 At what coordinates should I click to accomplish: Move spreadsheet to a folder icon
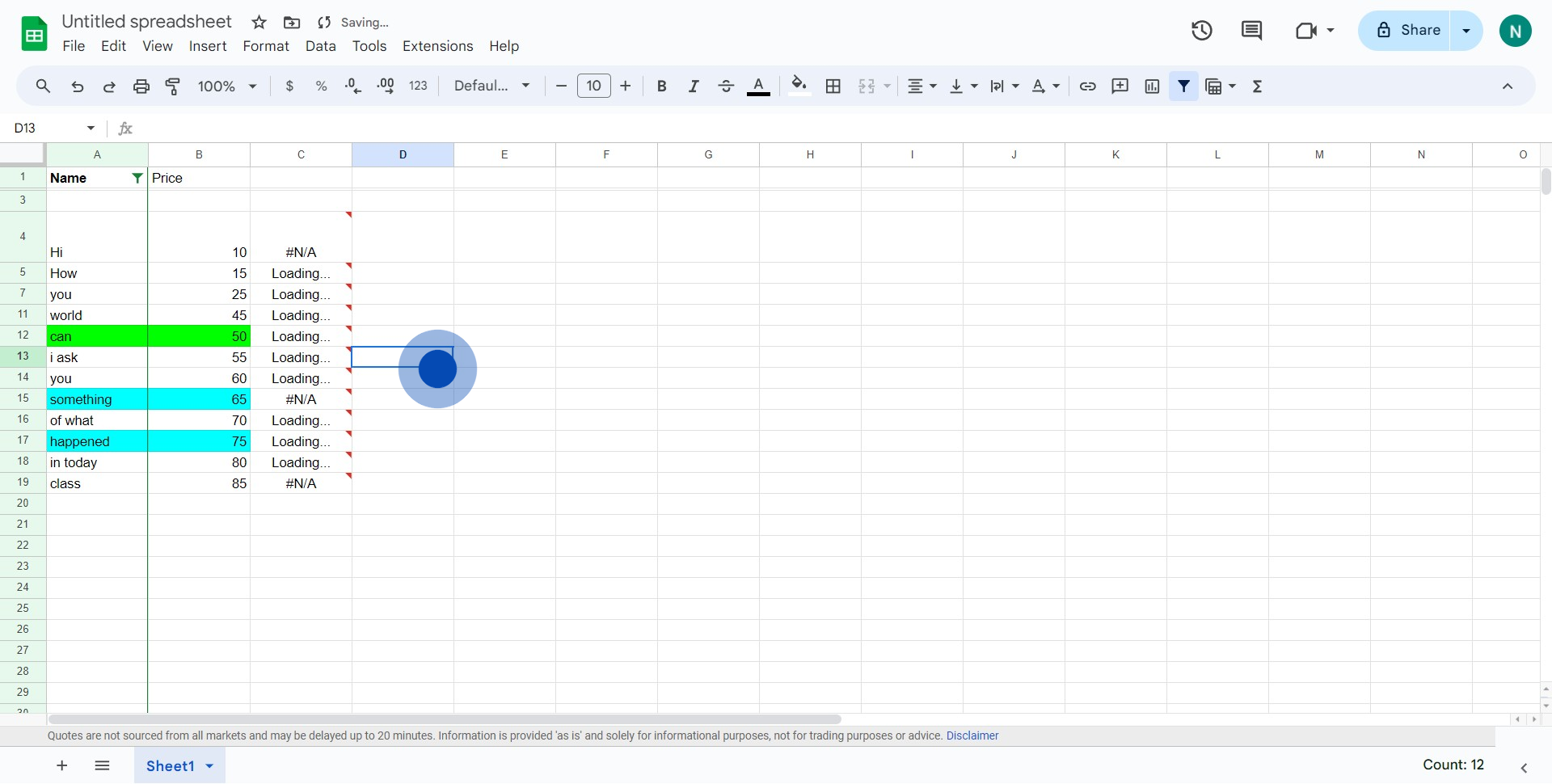292,23
